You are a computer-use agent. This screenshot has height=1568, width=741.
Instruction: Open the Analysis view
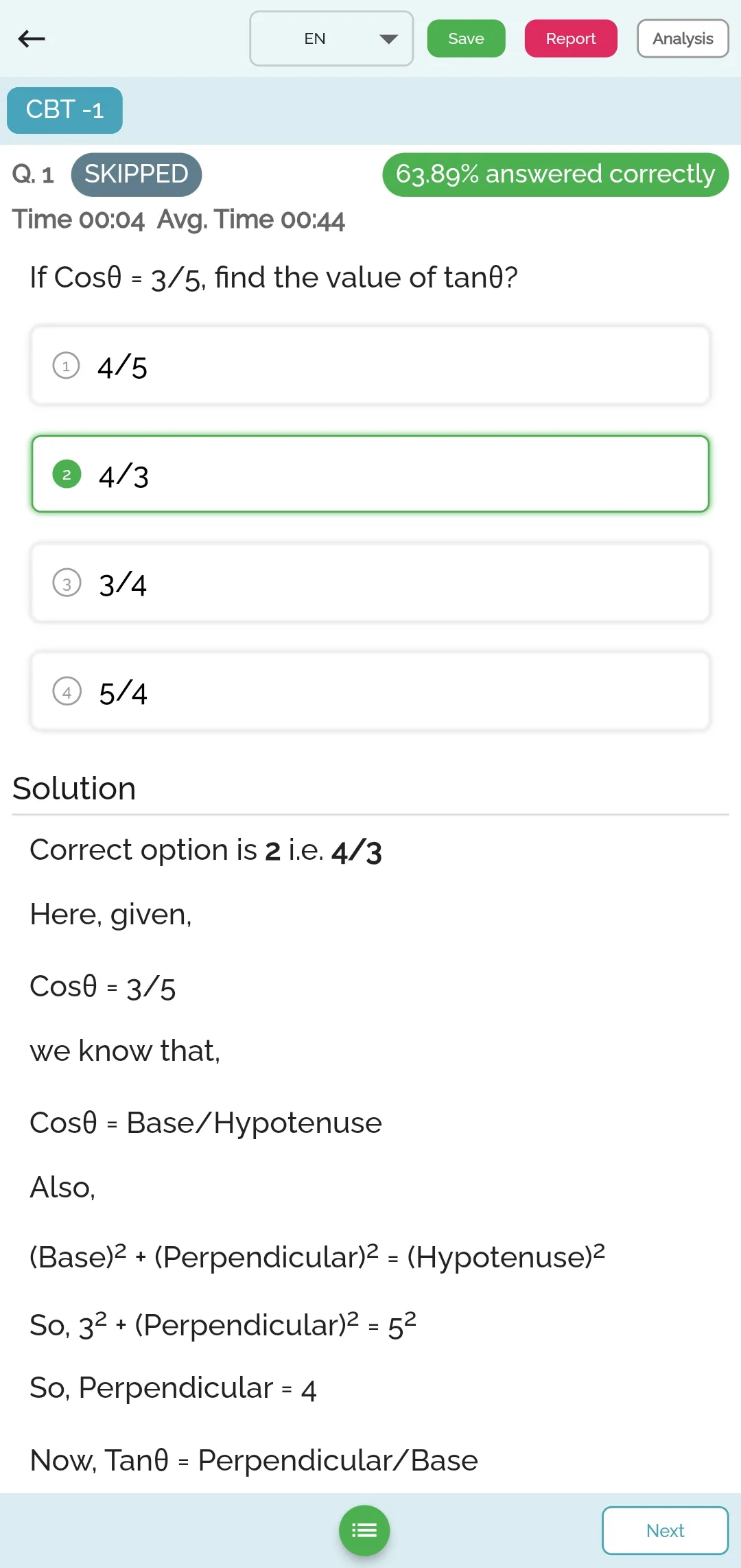point(683,38)
